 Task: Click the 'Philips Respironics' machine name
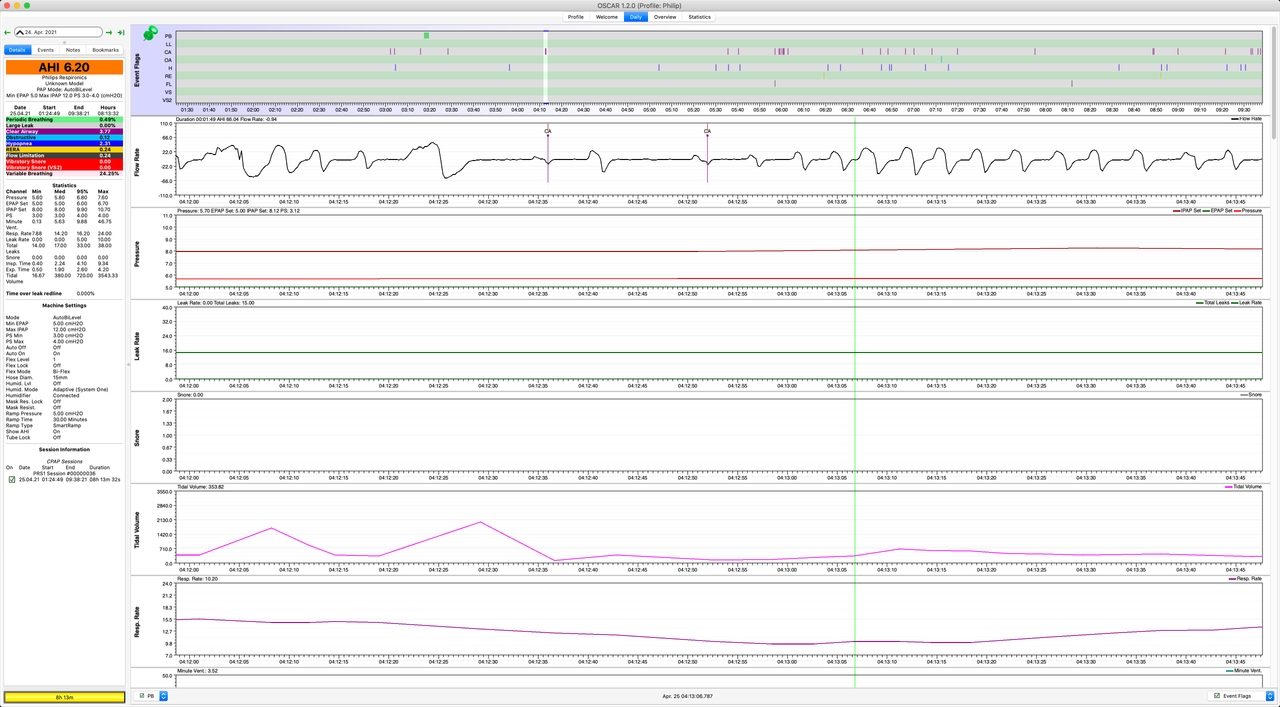64,79
